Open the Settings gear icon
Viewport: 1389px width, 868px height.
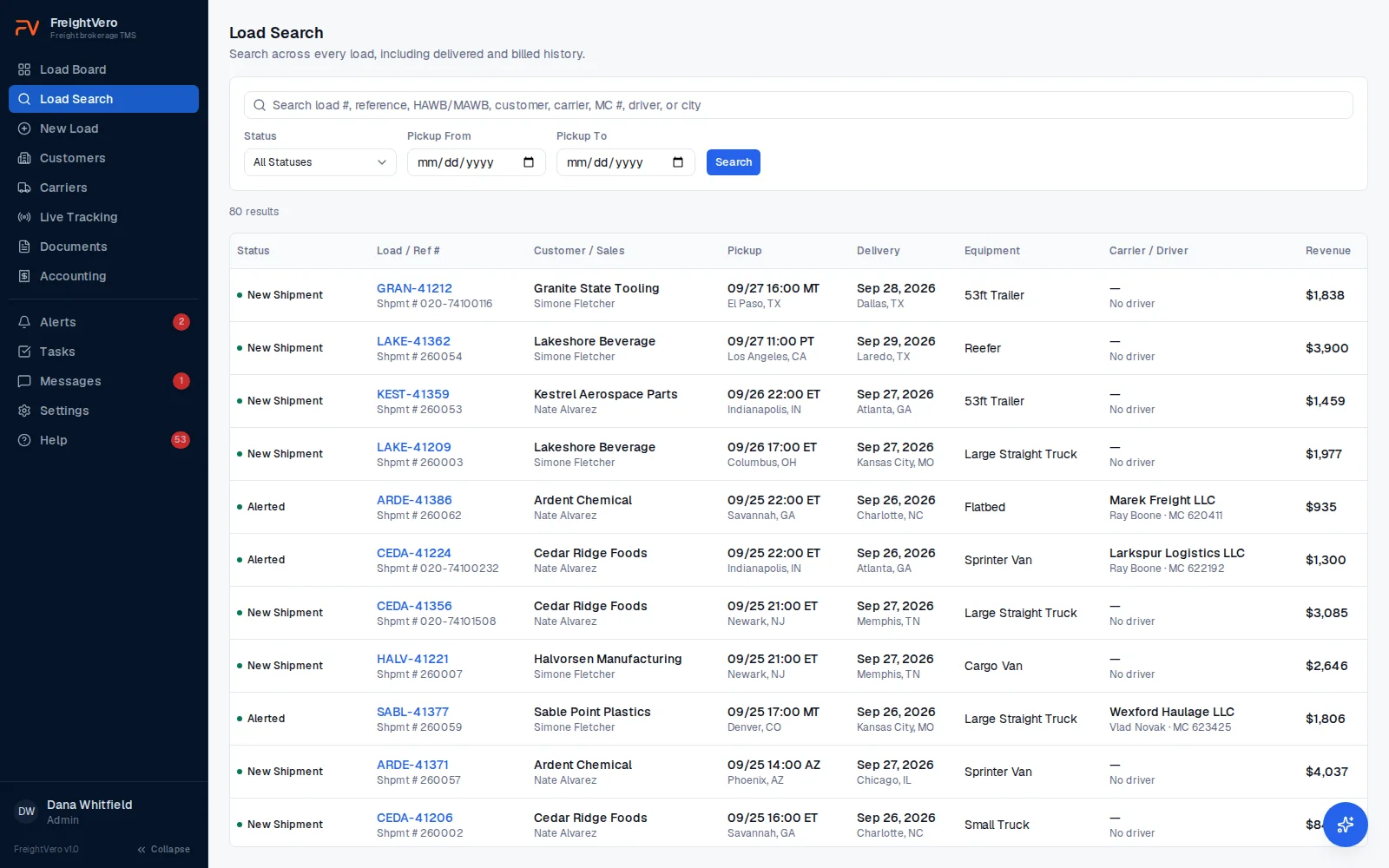[x=24, y=411]
